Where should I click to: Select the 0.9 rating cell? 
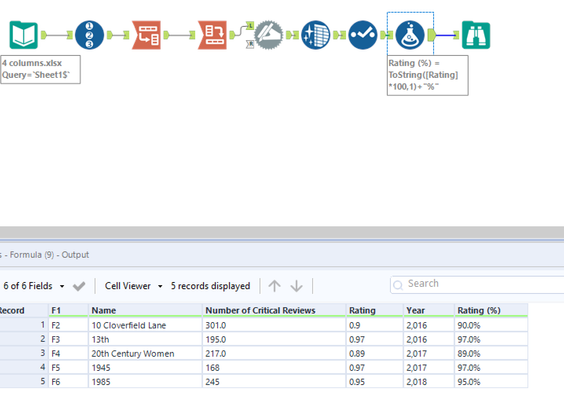tap(374, 325)
